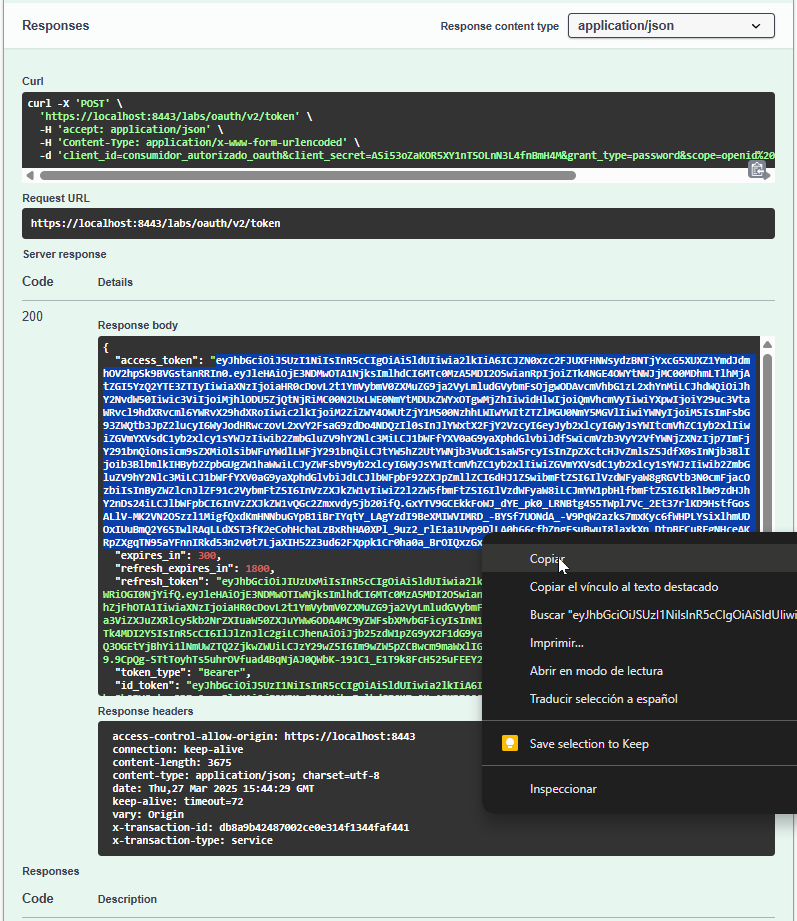Click the vary: Origin header line
Screen dimensions: 797x921
coord(148,814)
